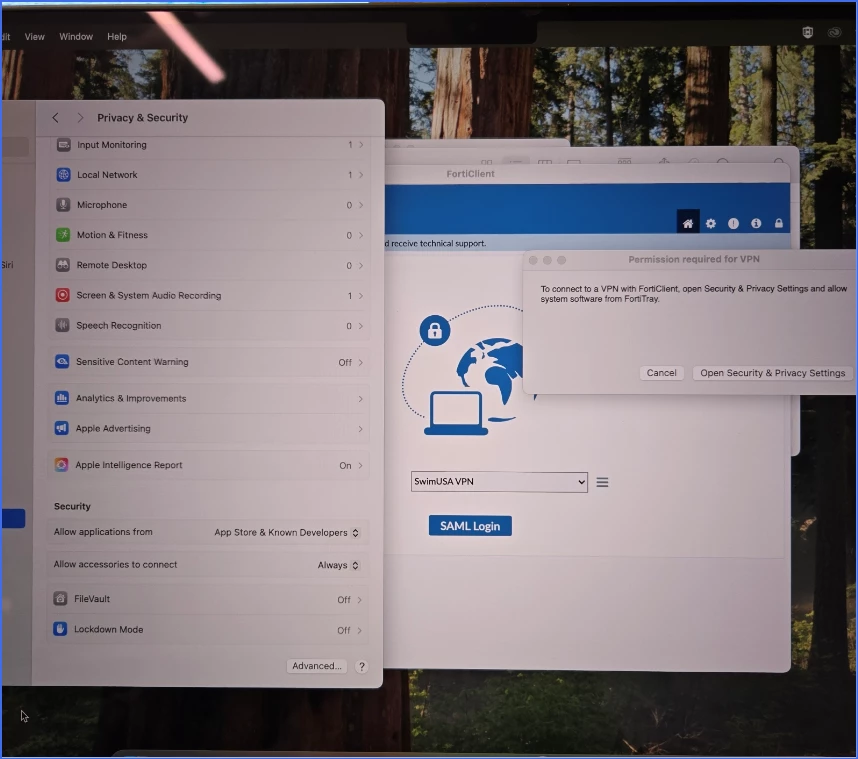Open FortiClient home icon

(x=688, y=223)
